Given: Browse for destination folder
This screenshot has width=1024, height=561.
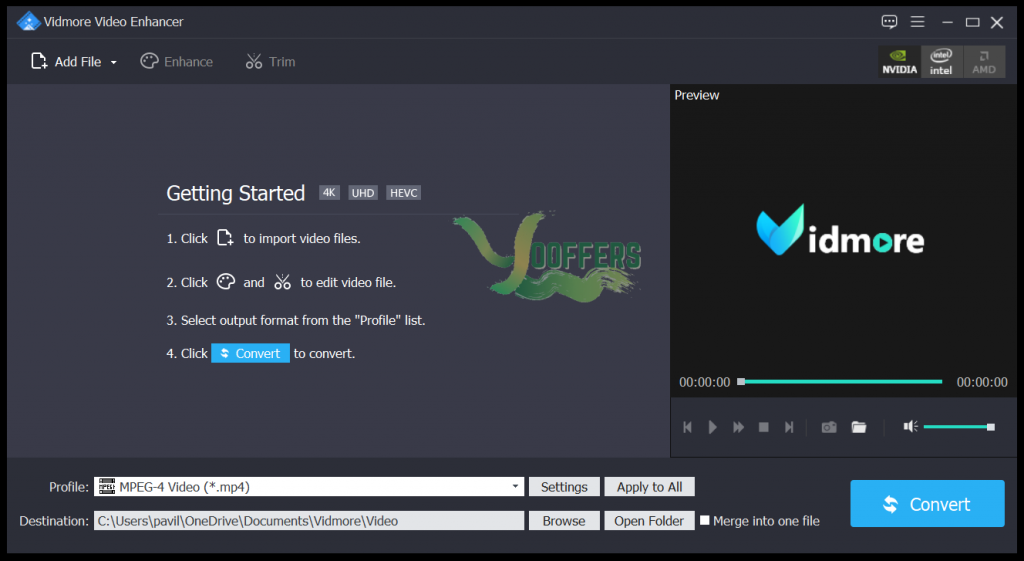Looking at the screenshot, I should tap(564, 521).
